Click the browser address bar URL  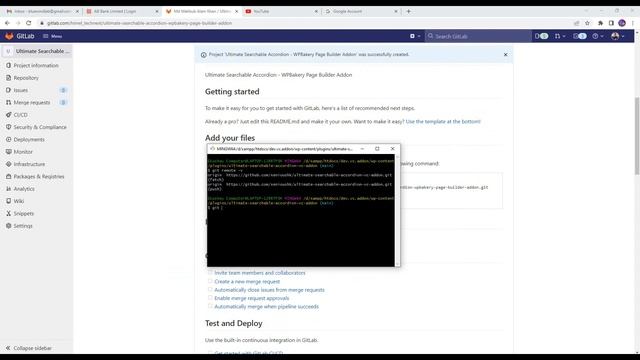(x=139, y=23)
